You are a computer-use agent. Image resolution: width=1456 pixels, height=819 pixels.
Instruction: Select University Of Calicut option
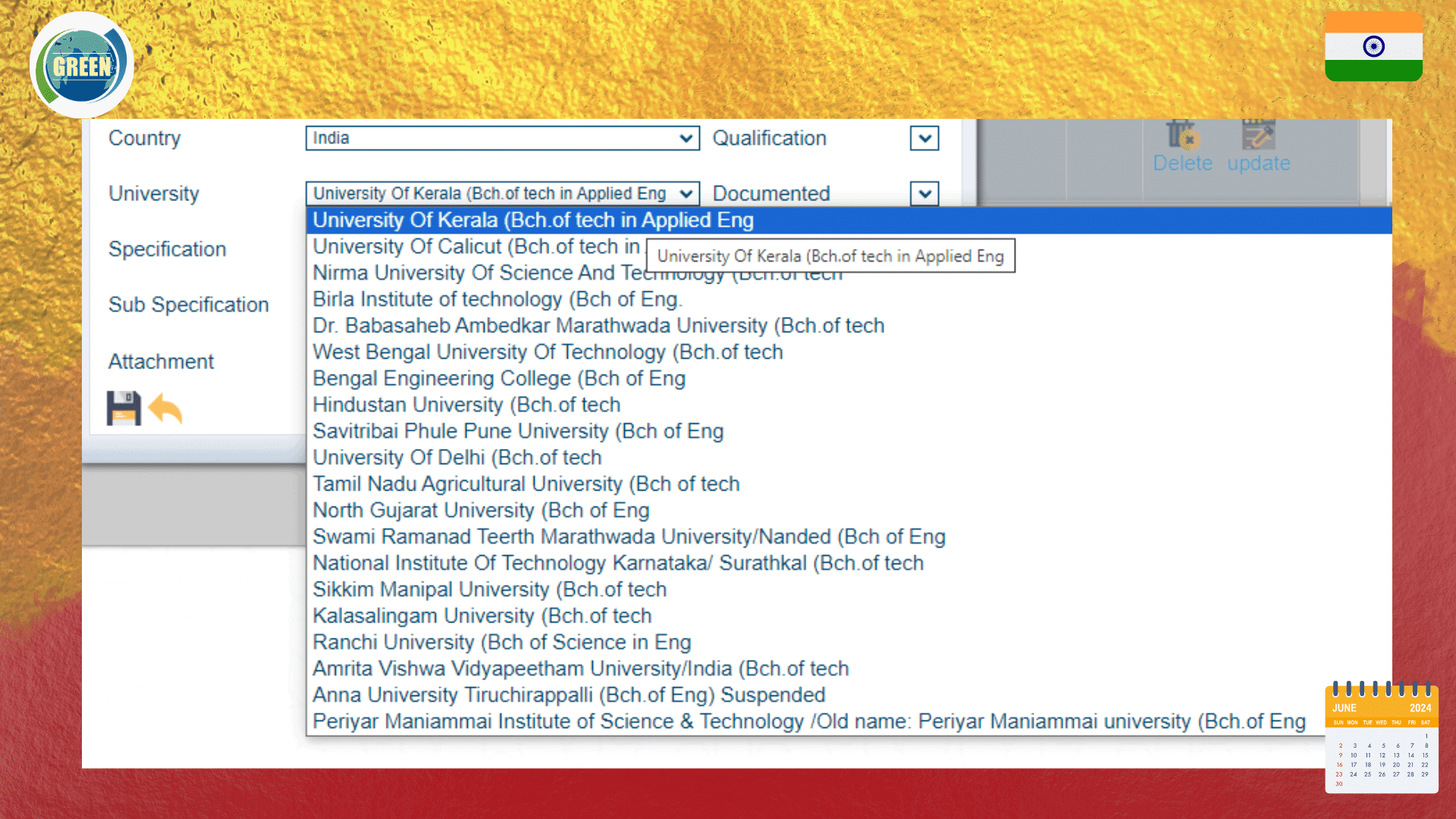click(x=476, y=246)
